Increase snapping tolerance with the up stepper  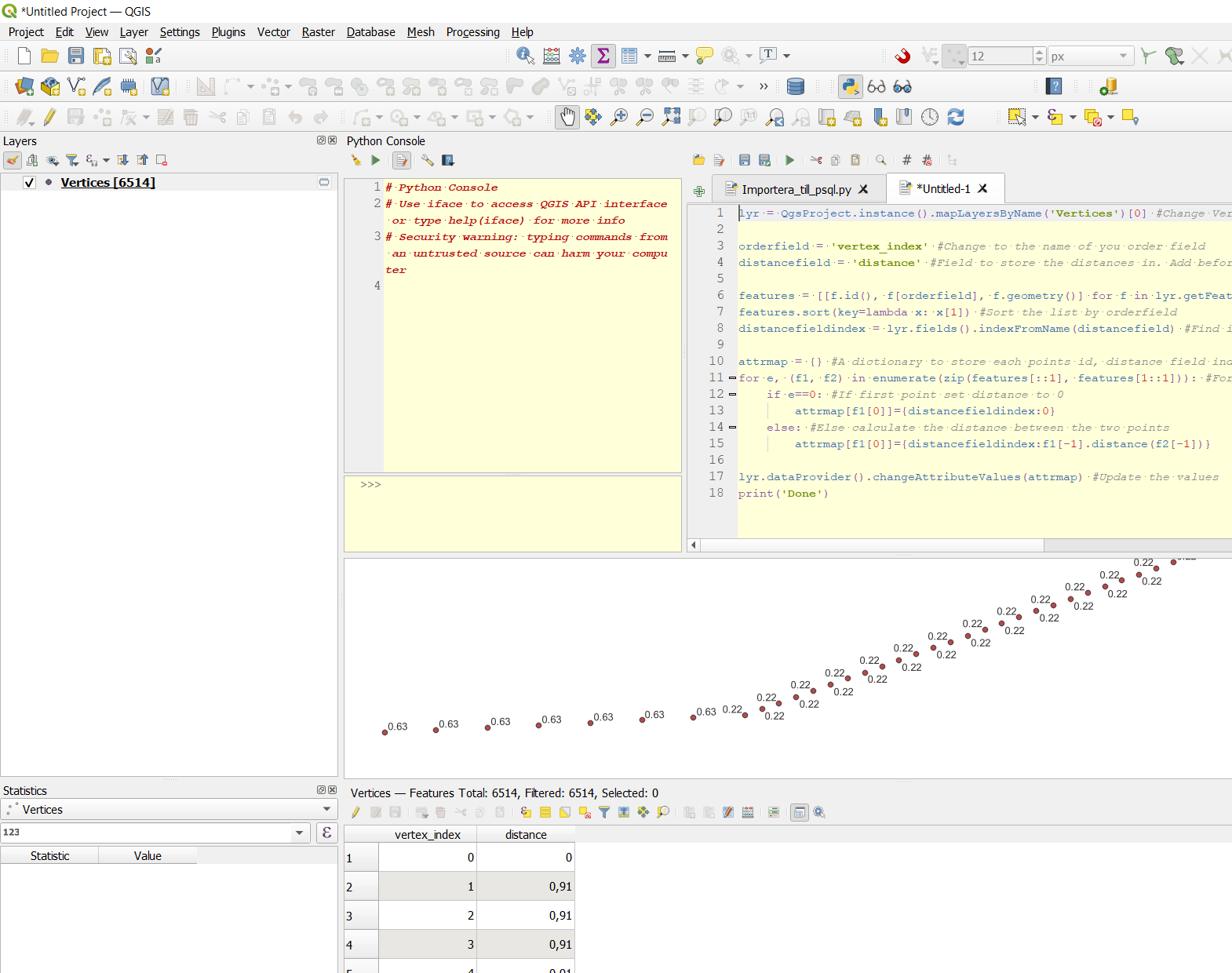[1040, 52]
